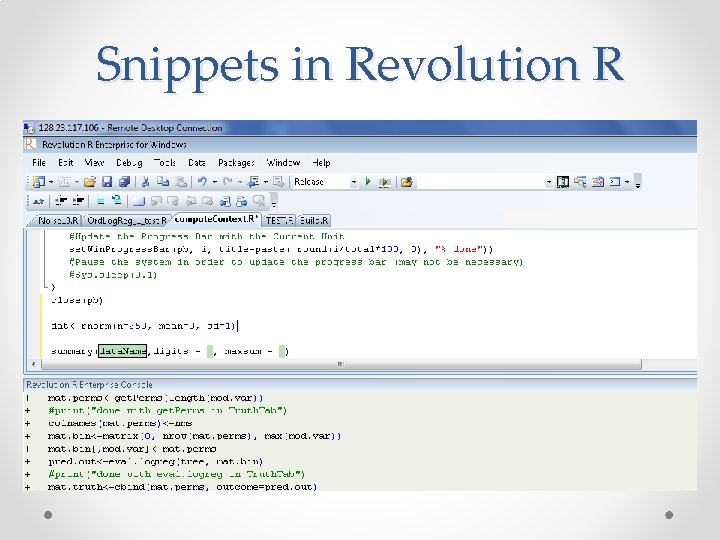The image size is (720, 540).
Task: Open the Data menu
Action: 197,163
